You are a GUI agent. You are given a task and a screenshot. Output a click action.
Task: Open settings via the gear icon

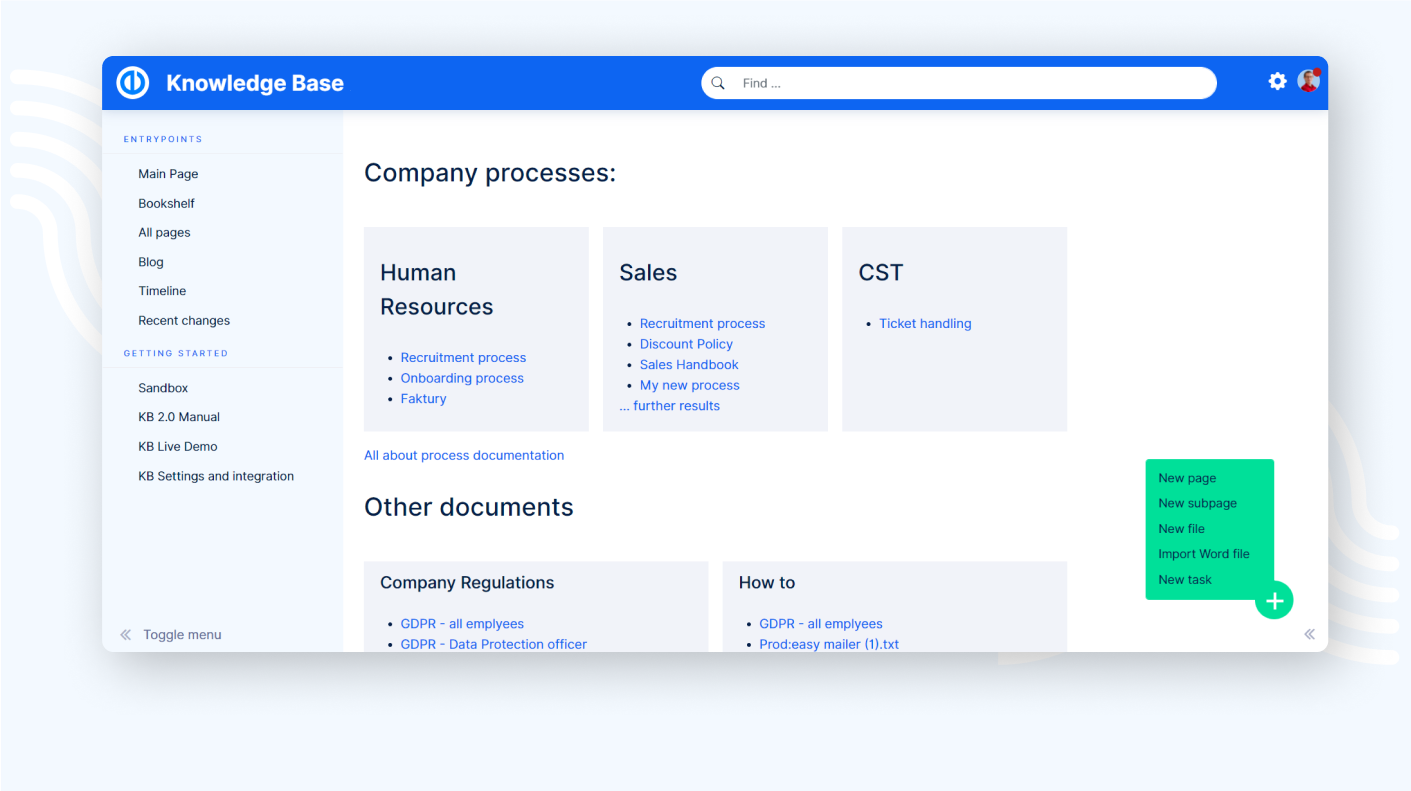click(x=1277, y=82)
